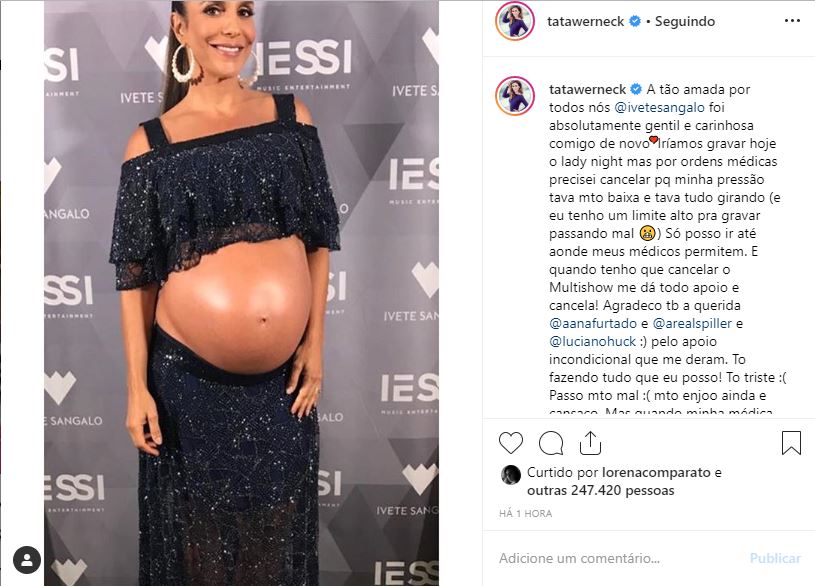Screen dimensions: 815x586
Task: Focus the Adicione um comentário field
Action: pos(619,558)
